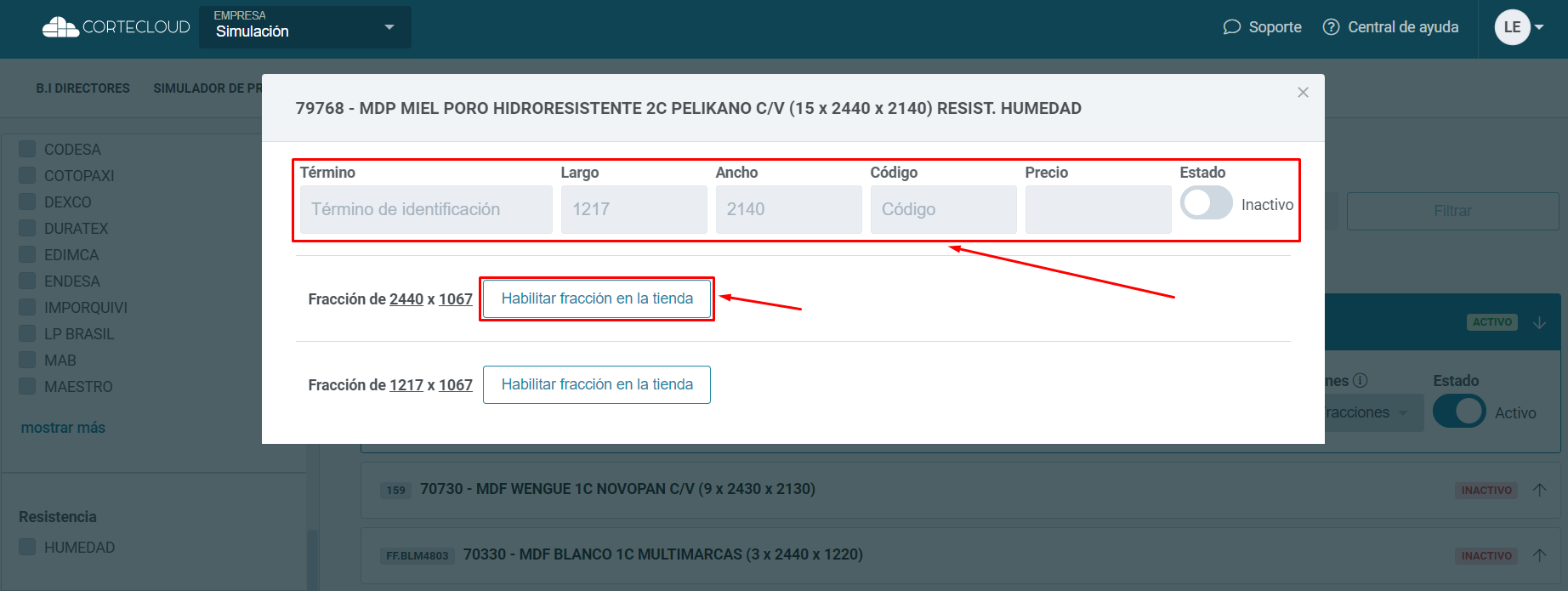Check the MAESTRO checkbox
This screenshot has height=591, width=1568.
27,387
